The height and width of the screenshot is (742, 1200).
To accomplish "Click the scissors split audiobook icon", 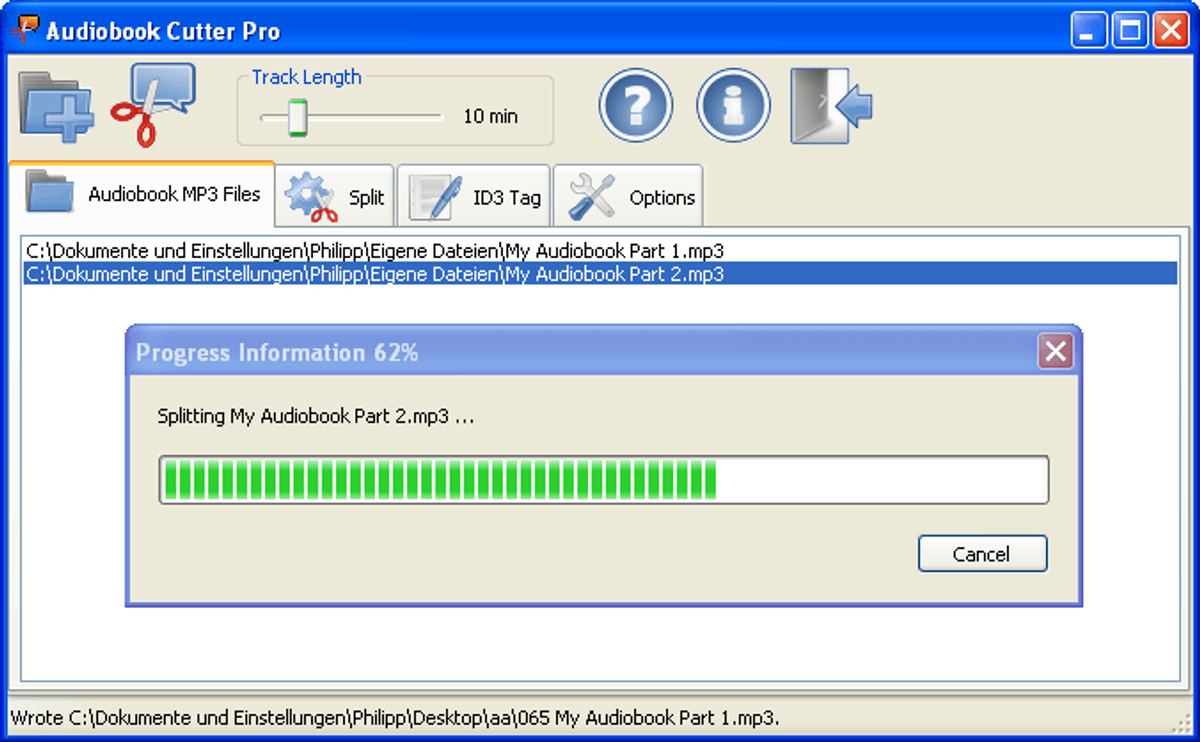I will tap(152, 105).
